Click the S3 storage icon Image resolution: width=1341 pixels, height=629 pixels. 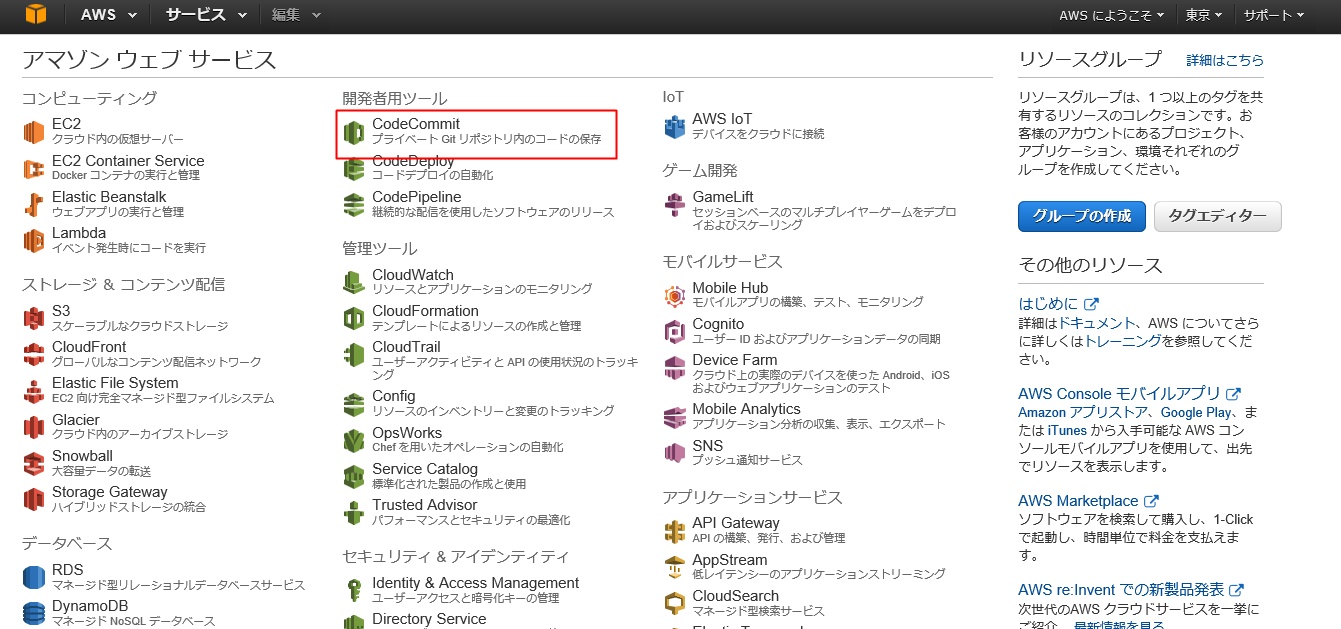[35, 318]
